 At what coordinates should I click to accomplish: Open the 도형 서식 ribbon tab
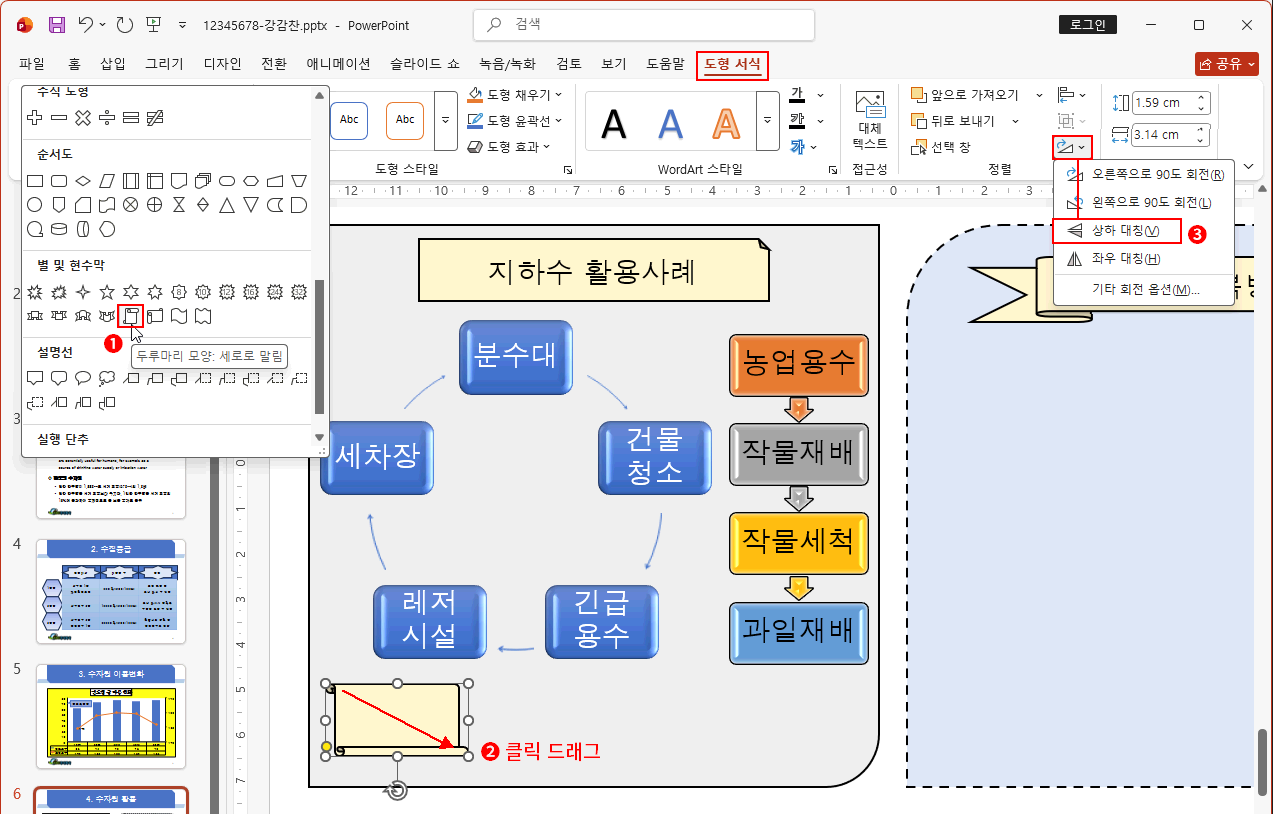pos(732,63)
